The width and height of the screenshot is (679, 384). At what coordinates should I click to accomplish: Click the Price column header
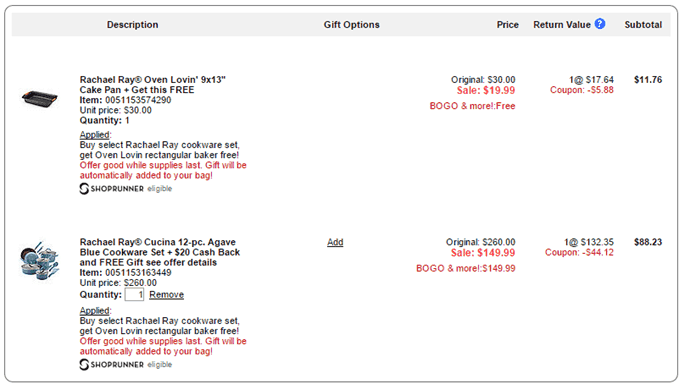tap(508, 25)
